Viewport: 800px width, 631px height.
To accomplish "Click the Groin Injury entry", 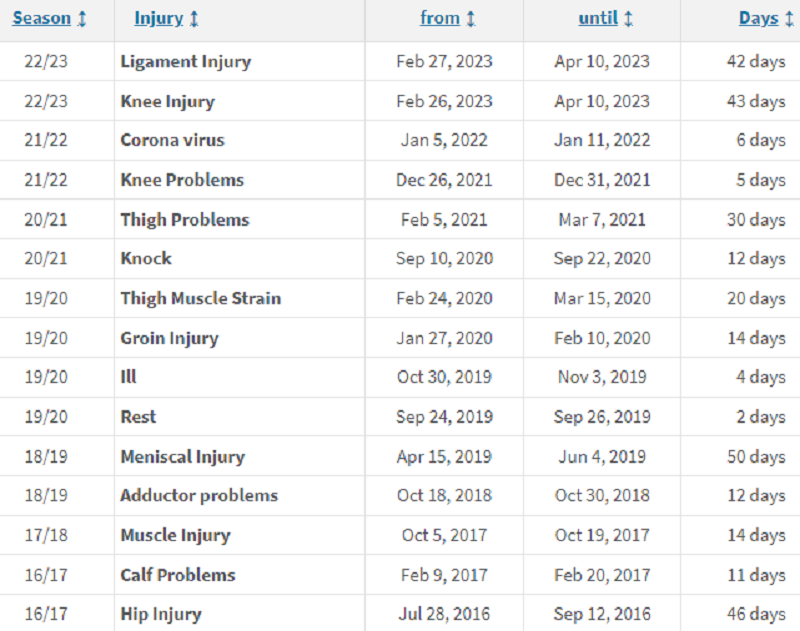I will point(169,338).
